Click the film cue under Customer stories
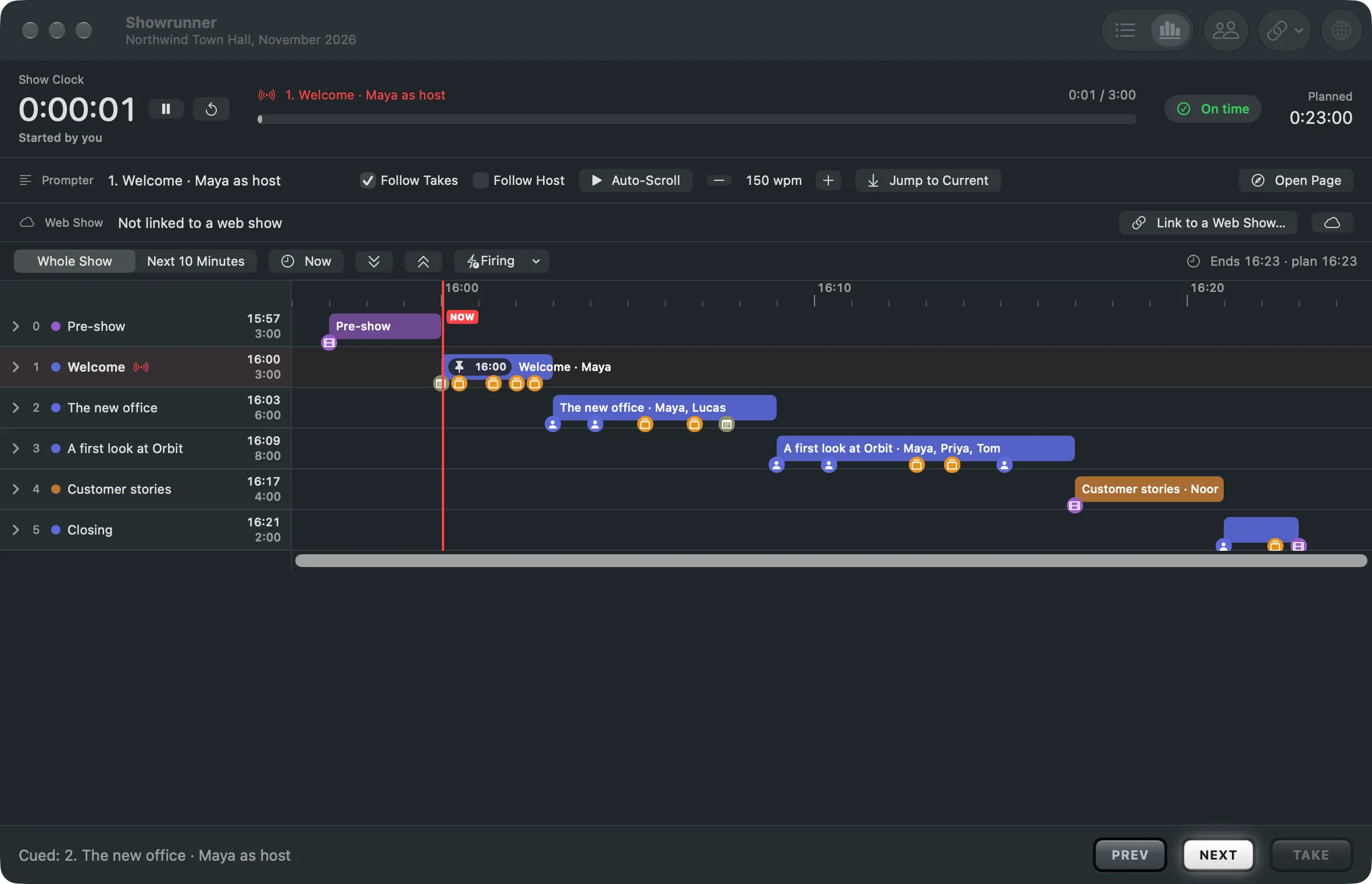The image size is (1372, 884). tap(1074, 505)
